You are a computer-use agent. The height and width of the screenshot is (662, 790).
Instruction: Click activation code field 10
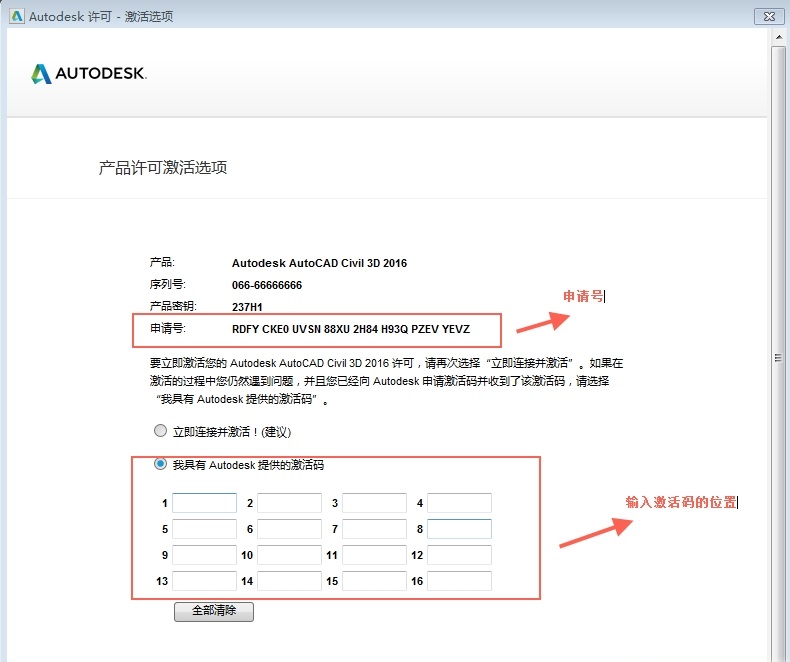289,555
